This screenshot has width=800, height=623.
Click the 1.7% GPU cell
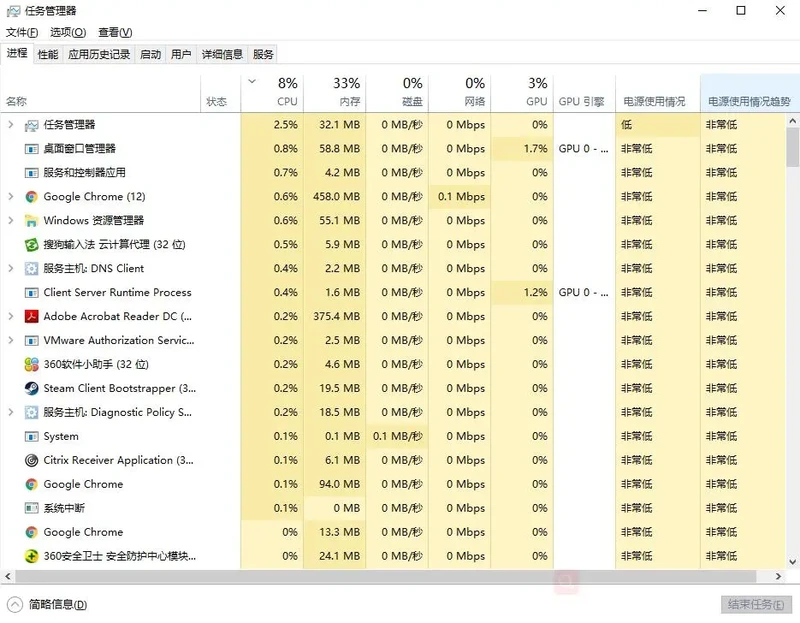tap(522, 149)
